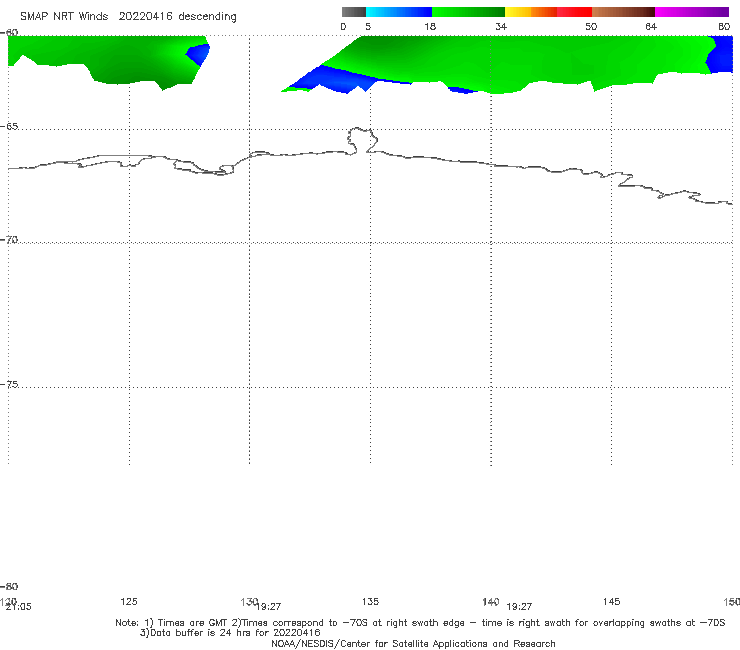Click the latitude label '-70'

coord(9,240)
